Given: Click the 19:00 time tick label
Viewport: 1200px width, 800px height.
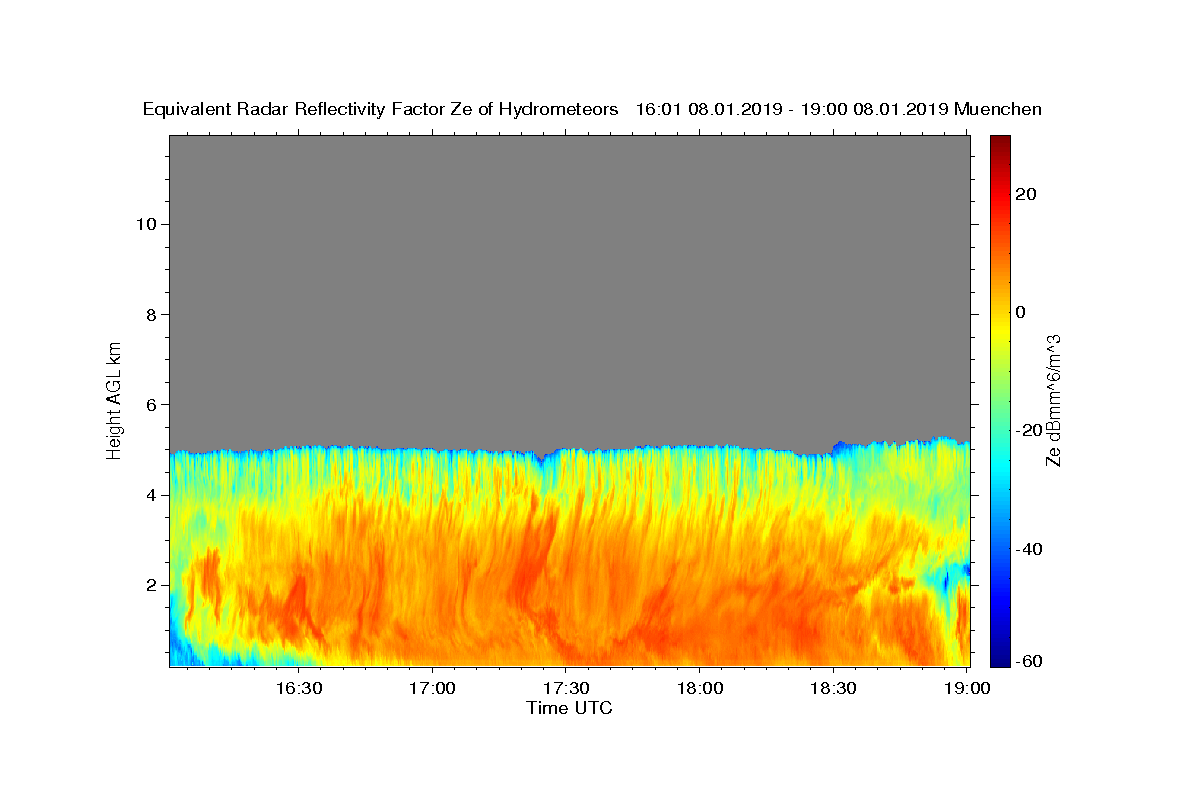Looking at the screenshot, I should tap(965, 688).
